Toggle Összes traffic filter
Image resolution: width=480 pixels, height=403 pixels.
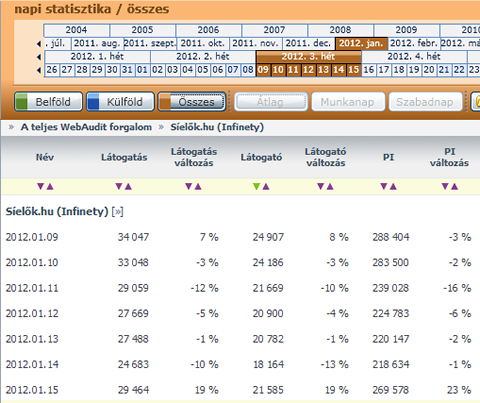pyautogui.click(x=192, y=102)
